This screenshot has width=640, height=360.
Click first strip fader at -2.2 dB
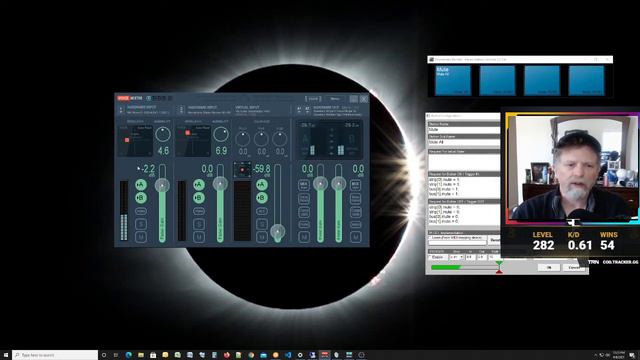[162, 185]
